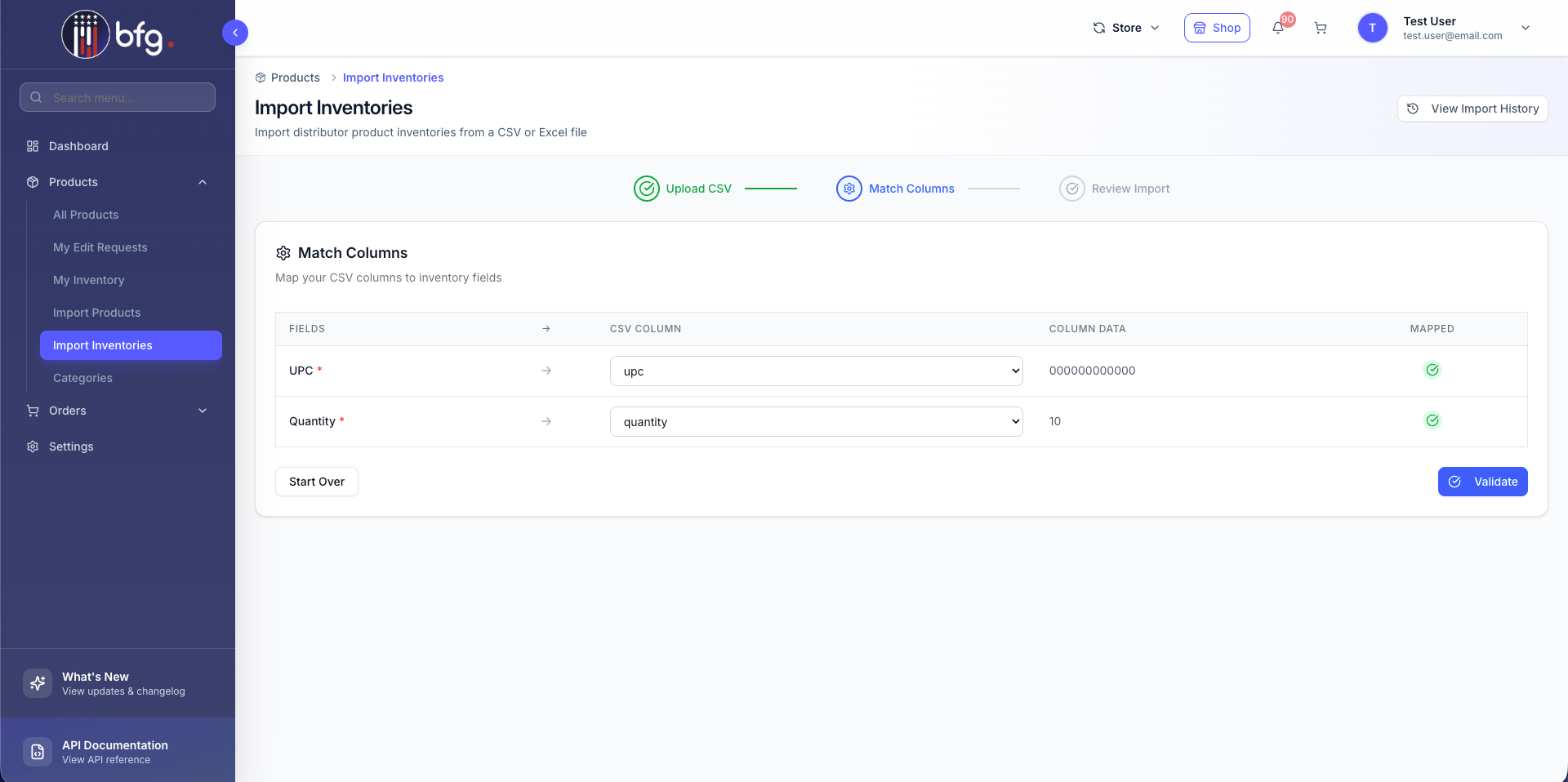Click the Upload CSV step icon
The width and height of the screenshot is (1568, 782).
click(646, 189)
